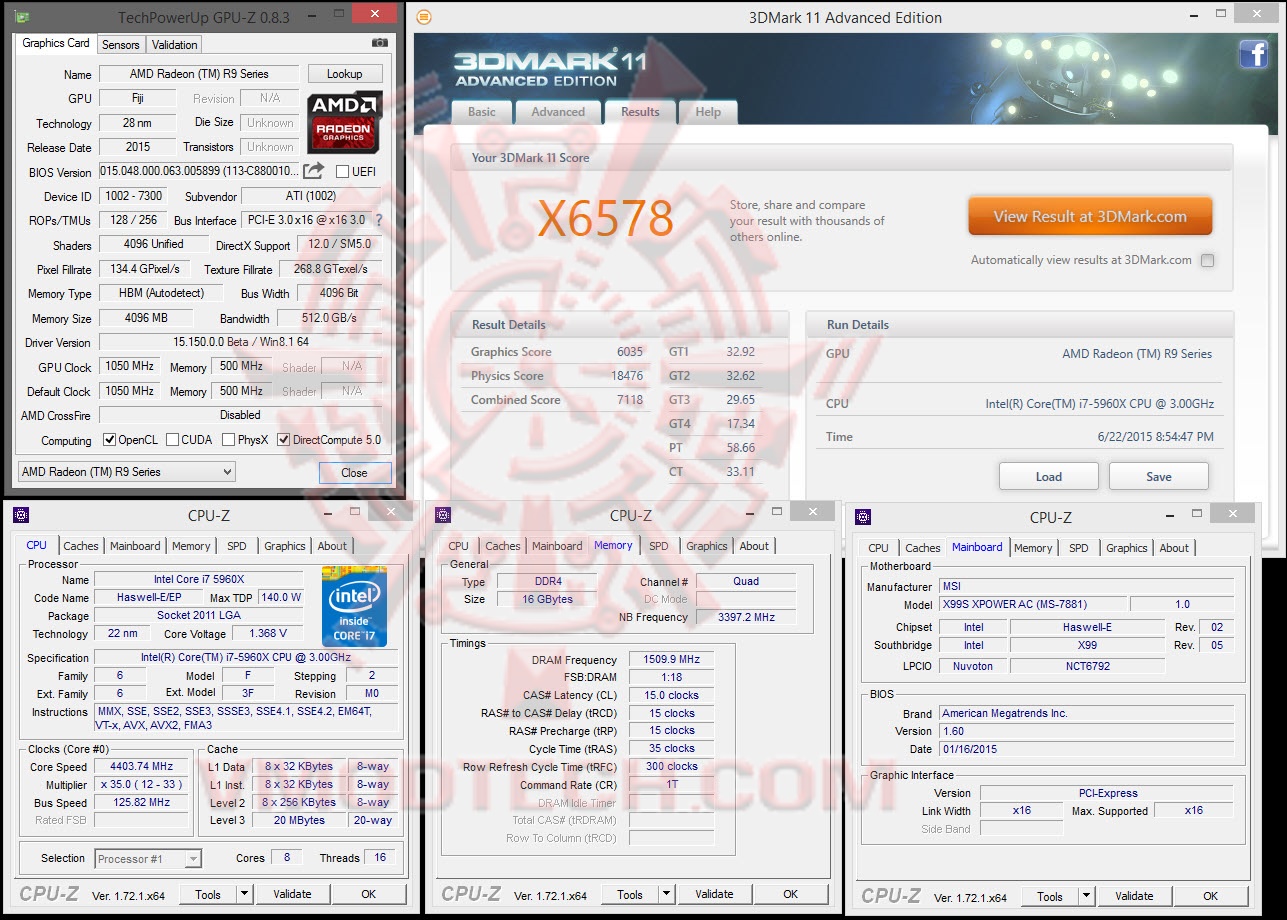Click the Driver Version field in GPU-Z
The width and height of the screenshot is (1287, 920).
click(240, 342)
